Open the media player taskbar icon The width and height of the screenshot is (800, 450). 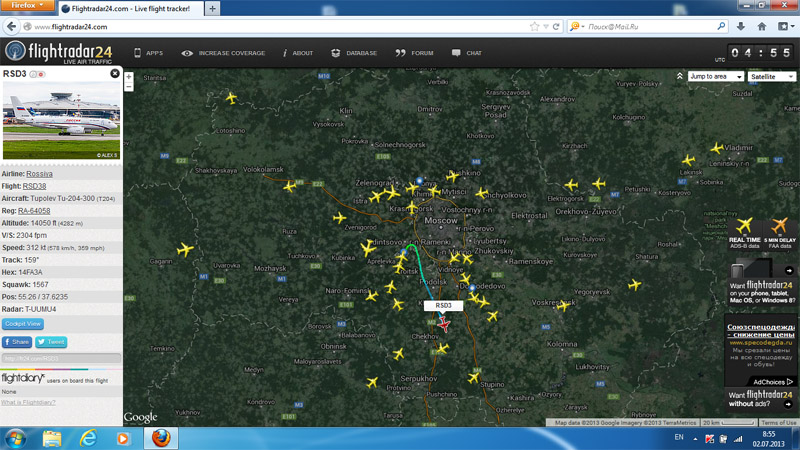(123, 439)
